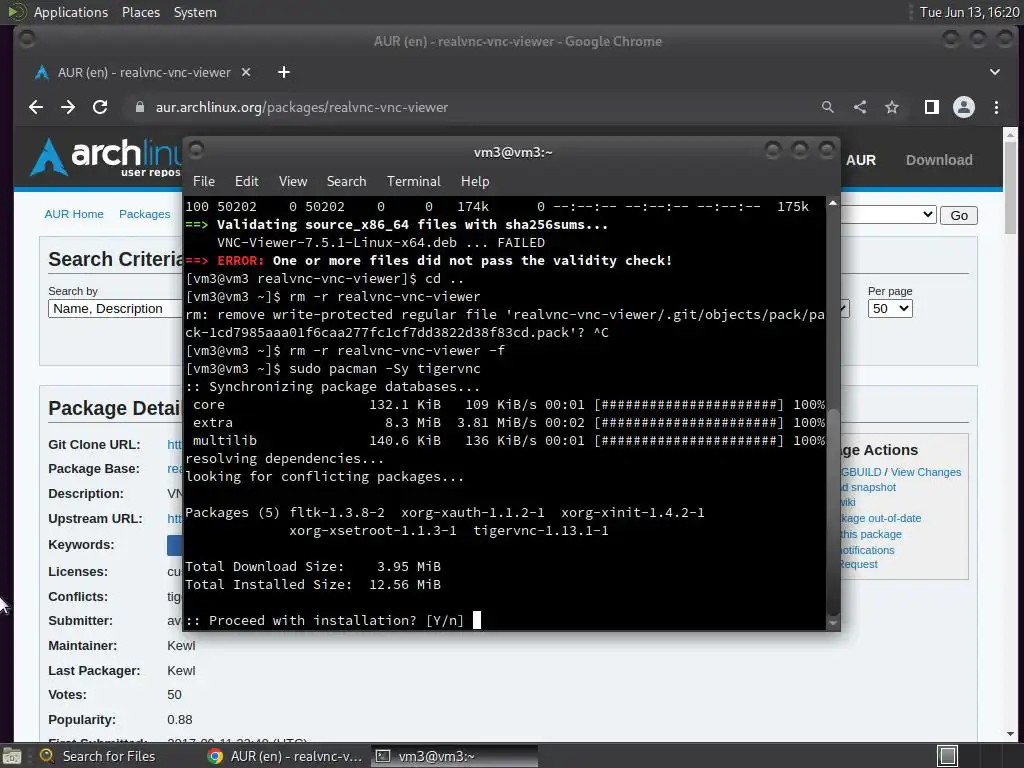
Task: Click Chrome page scrollbar up arrow
Action: coord(1010,135)
